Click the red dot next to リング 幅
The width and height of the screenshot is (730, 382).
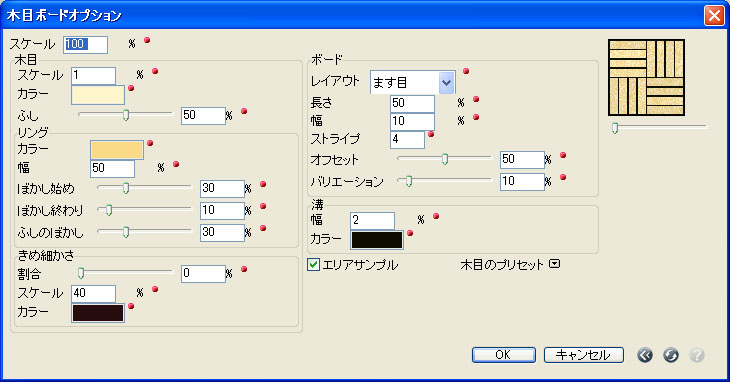tap(176, 164)
